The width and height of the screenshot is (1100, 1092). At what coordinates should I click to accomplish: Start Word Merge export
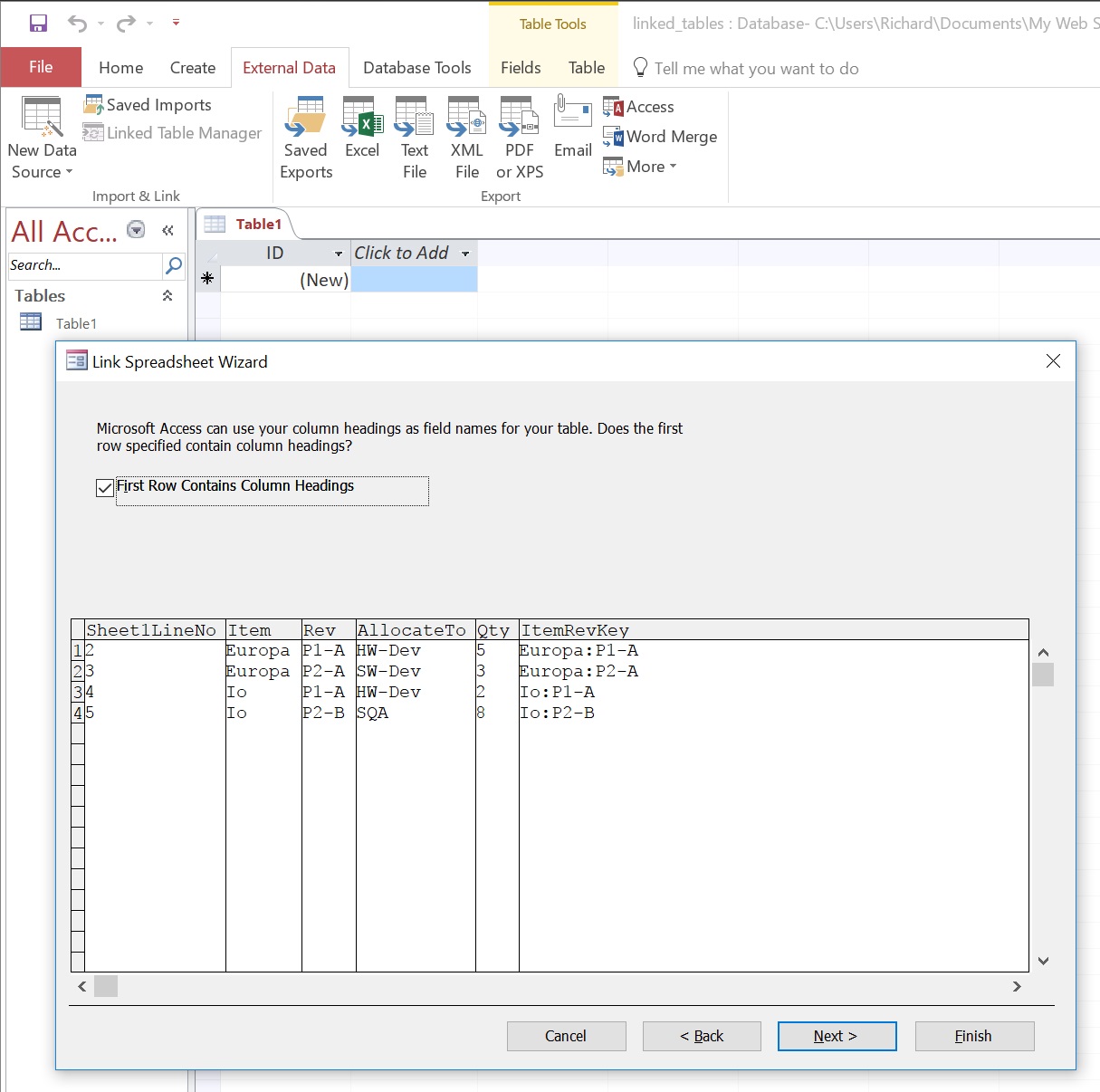pos(660,137)
